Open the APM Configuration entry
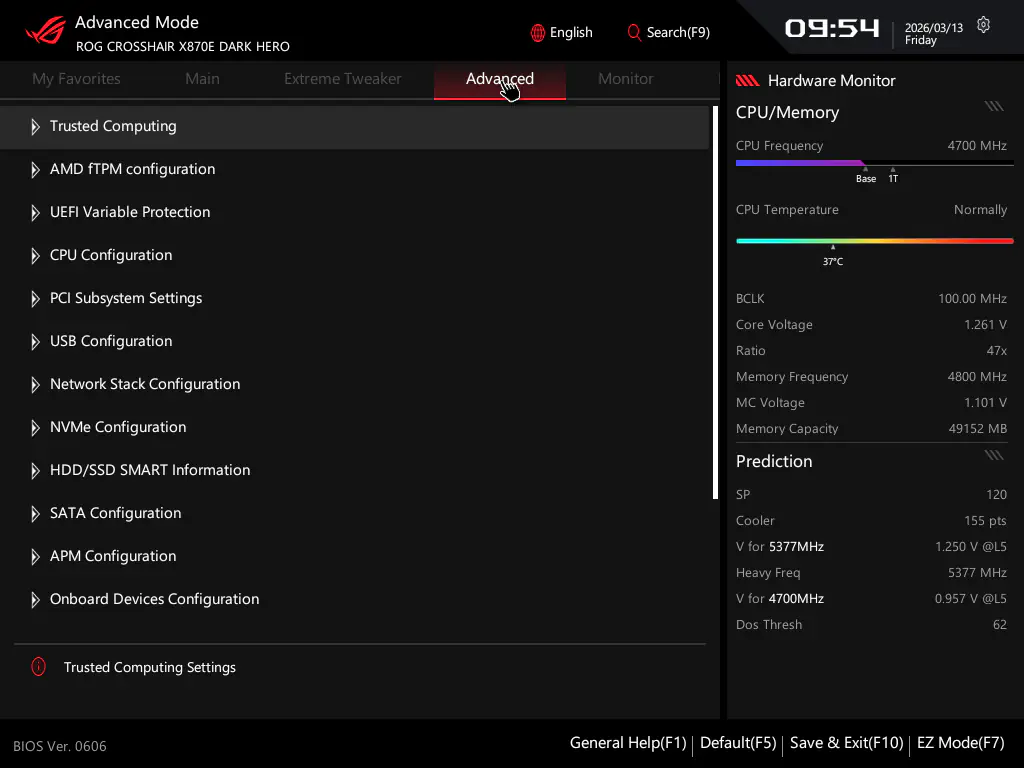1024x768 pixels. 355,557
